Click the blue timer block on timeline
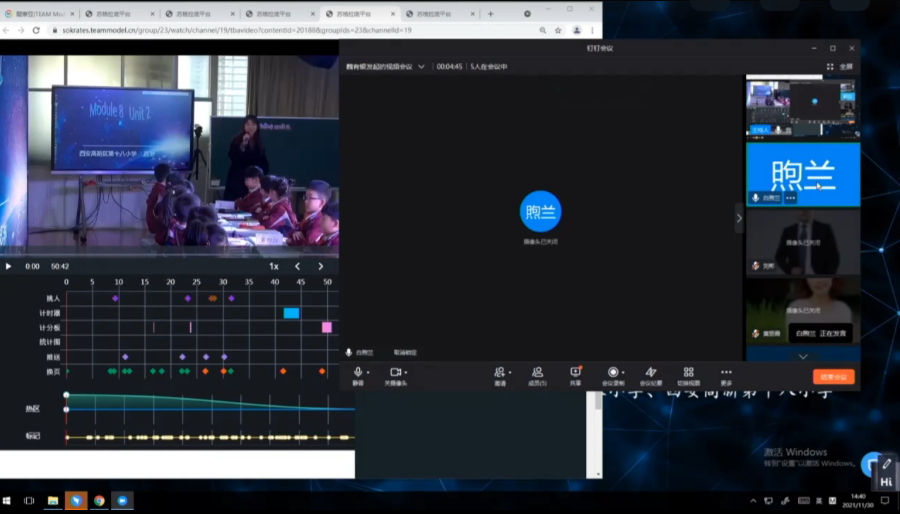The height and width of the screenshot is (514, 900). click(291, 313)
